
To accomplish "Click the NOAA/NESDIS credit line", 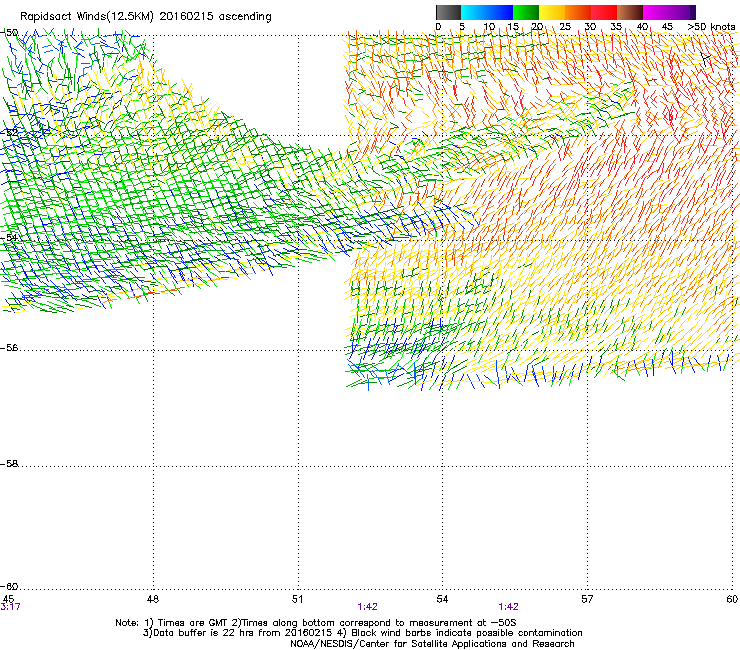I will [432, 644].
